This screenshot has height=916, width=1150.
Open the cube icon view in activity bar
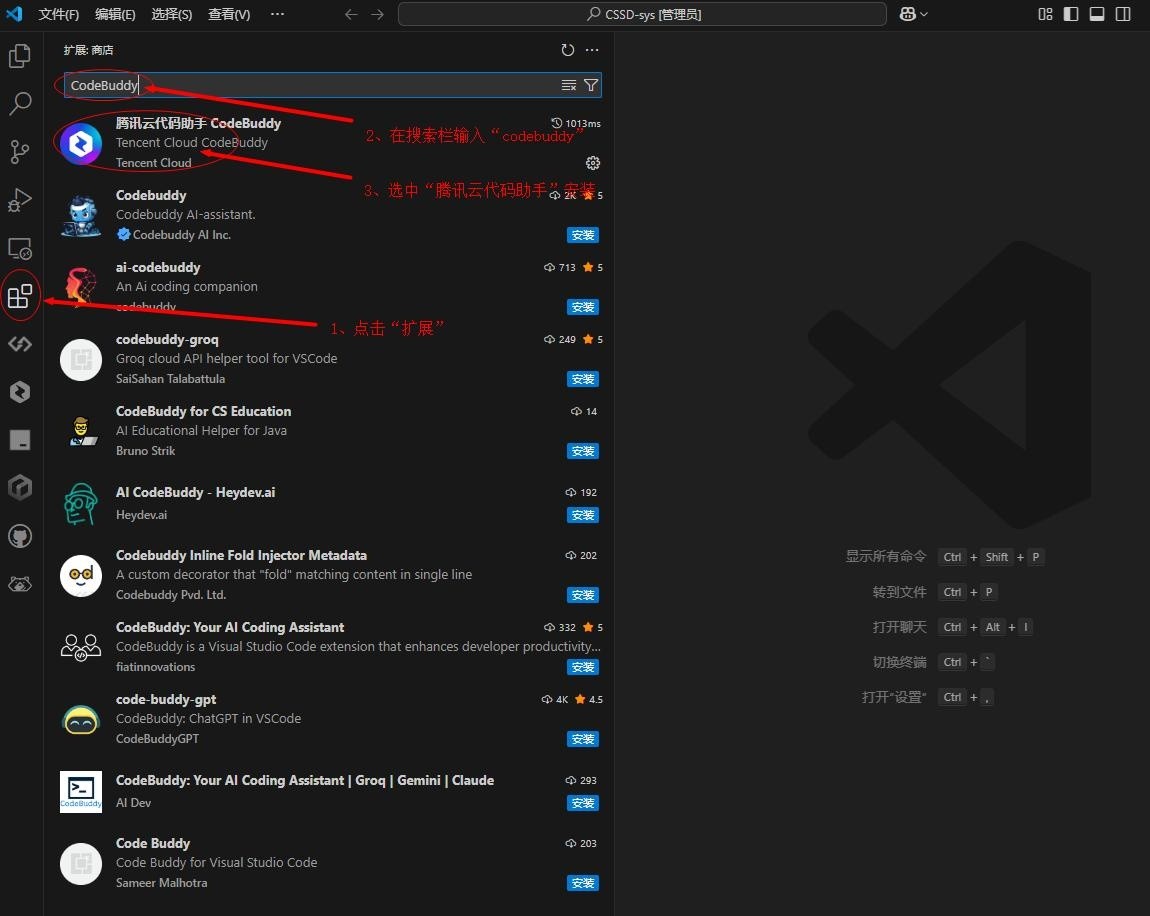click(20, 488)
